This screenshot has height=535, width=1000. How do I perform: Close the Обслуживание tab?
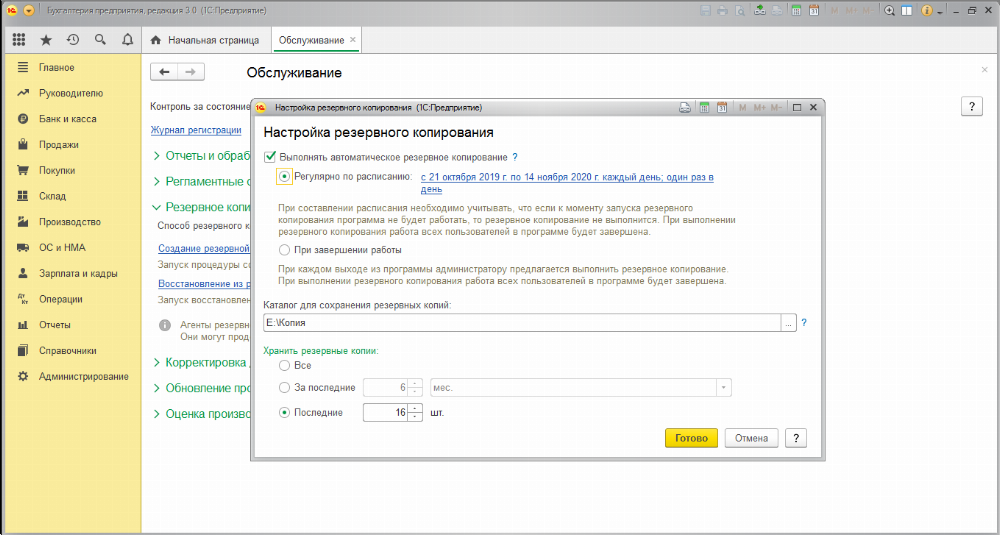(353, 40)
